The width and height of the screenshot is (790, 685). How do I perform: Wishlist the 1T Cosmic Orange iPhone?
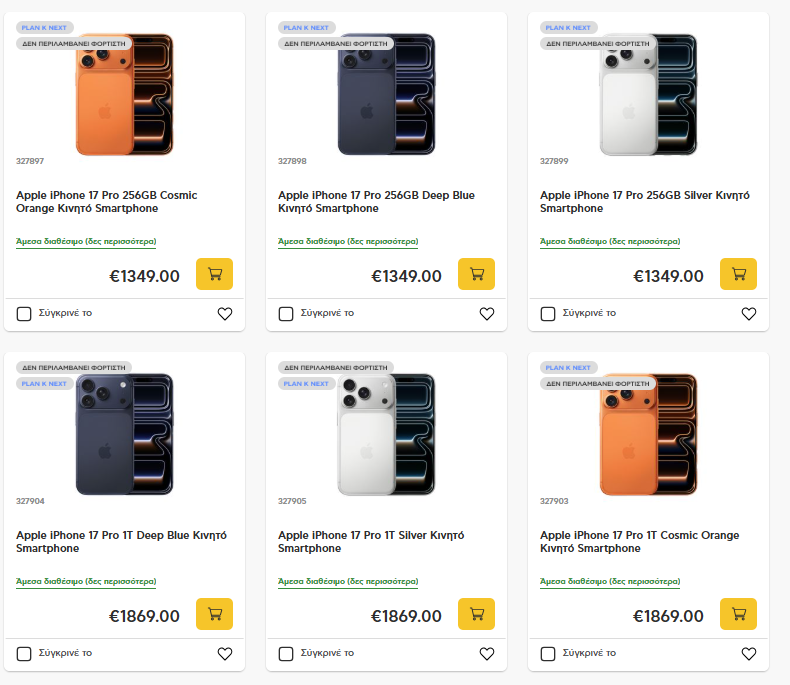(749, 654)
